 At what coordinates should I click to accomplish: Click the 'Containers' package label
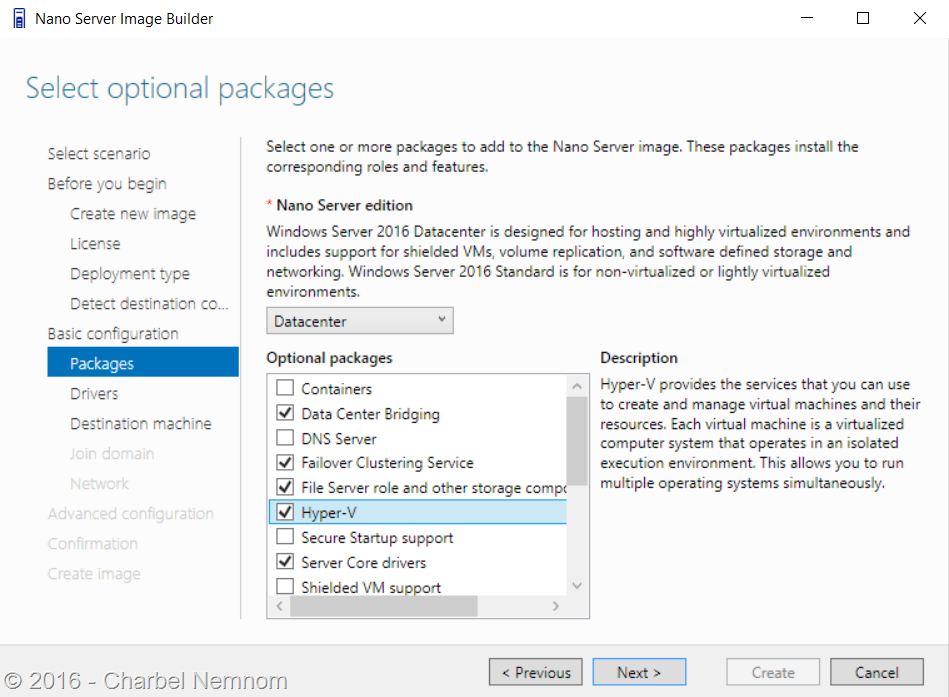coord(337,389)
